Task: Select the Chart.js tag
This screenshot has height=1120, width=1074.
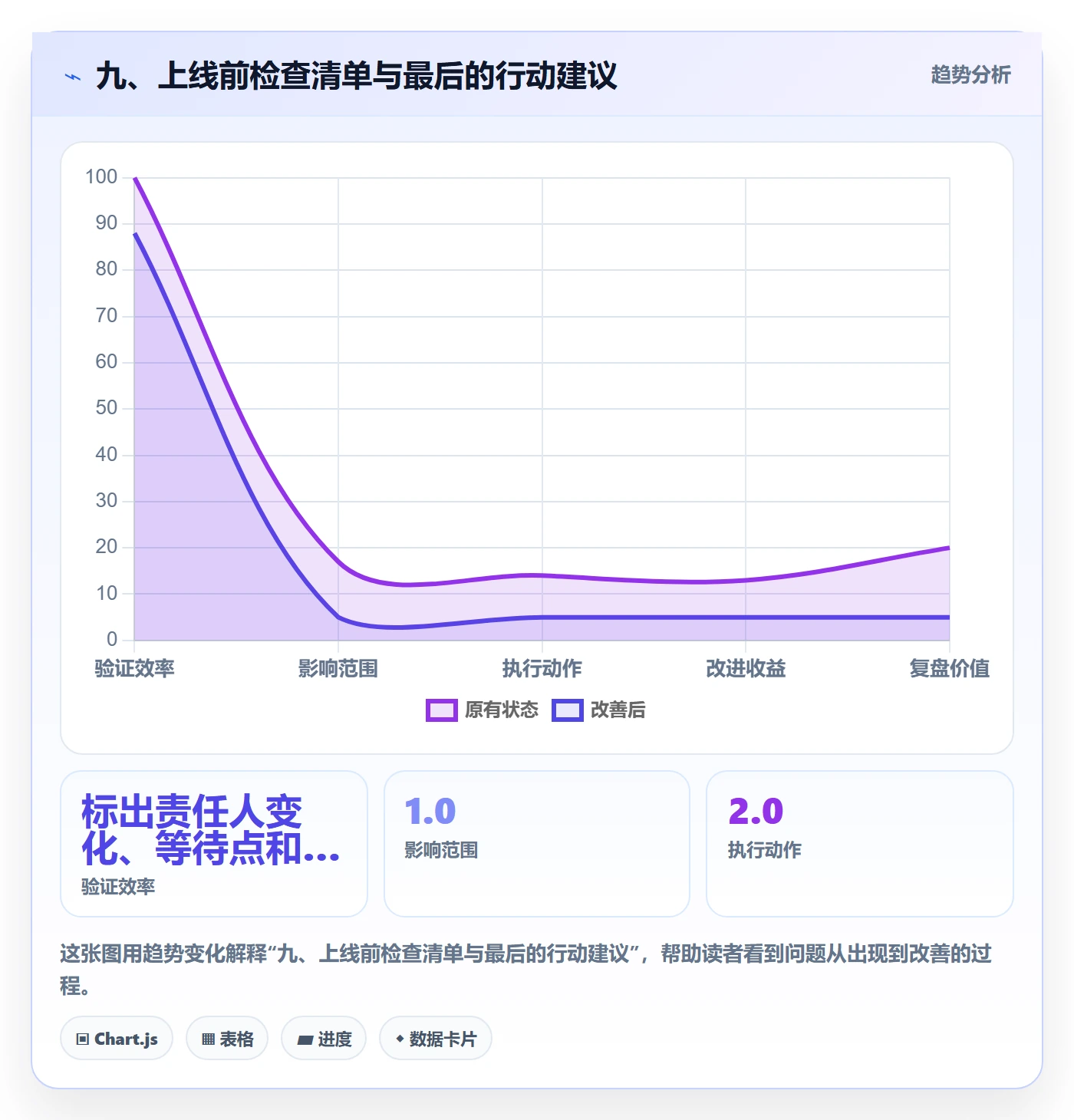Action: (x=117, y=1039)
